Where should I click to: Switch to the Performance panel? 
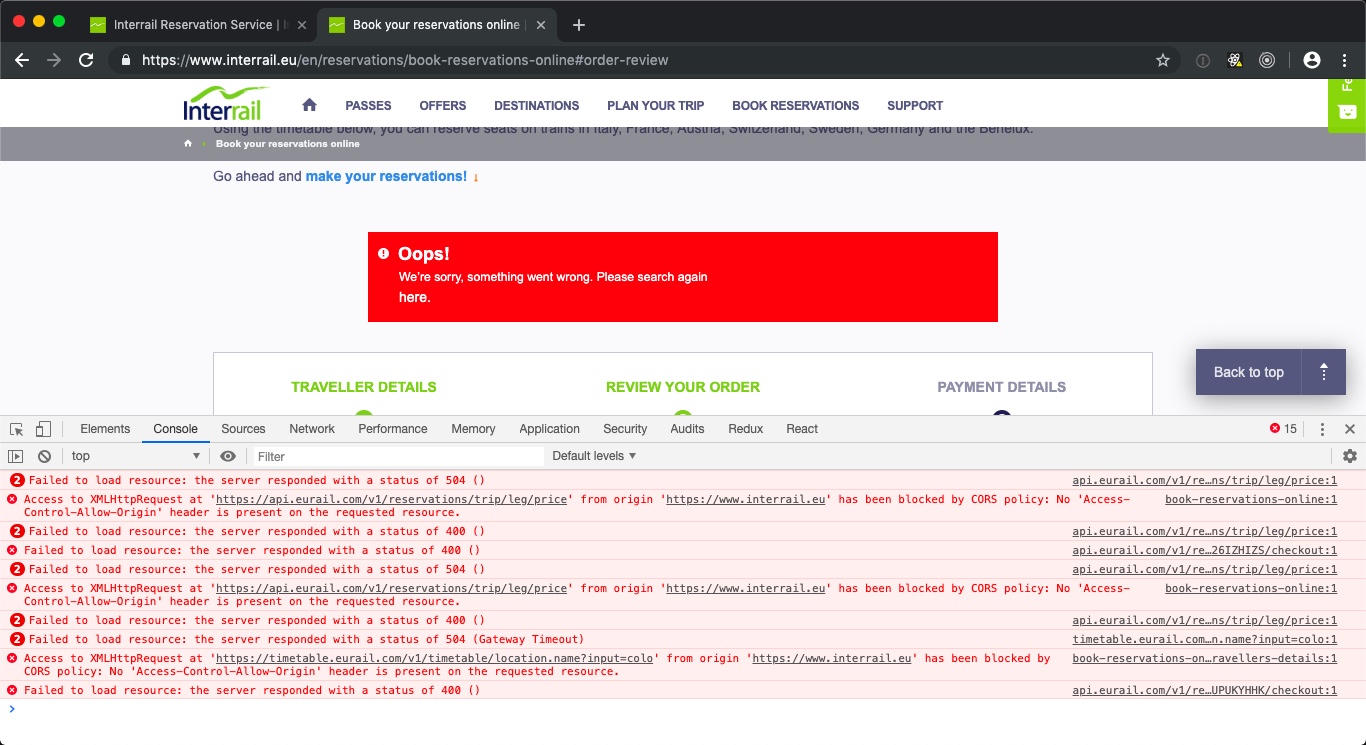(393, 429)
